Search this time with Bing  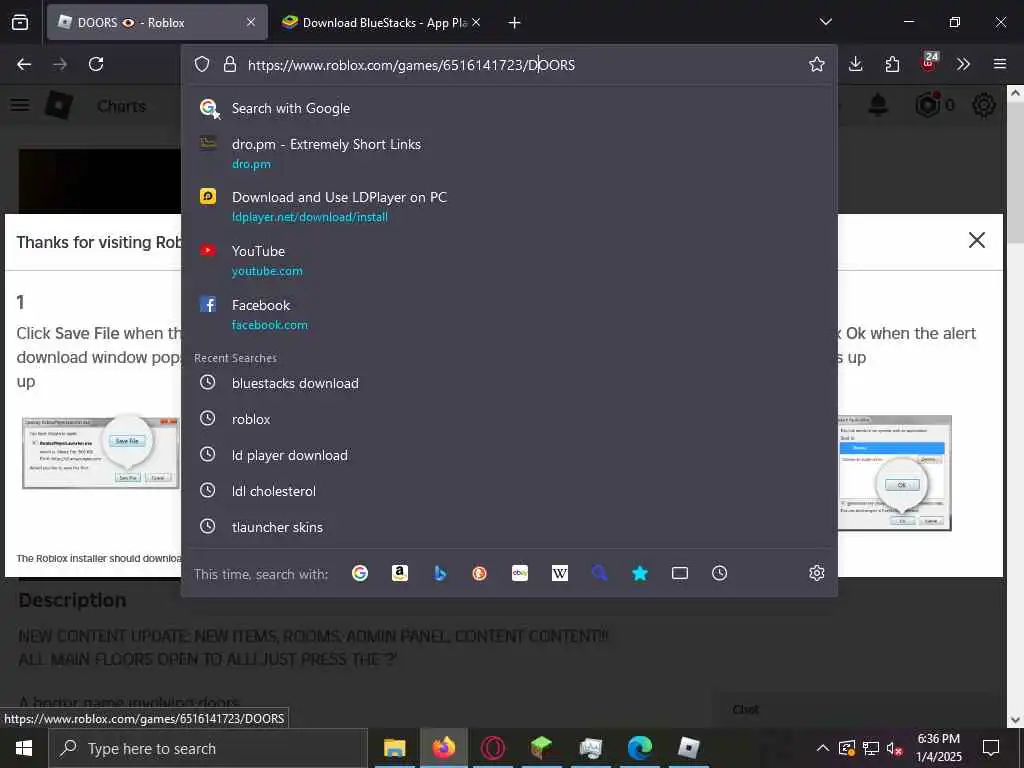[440, 573]
